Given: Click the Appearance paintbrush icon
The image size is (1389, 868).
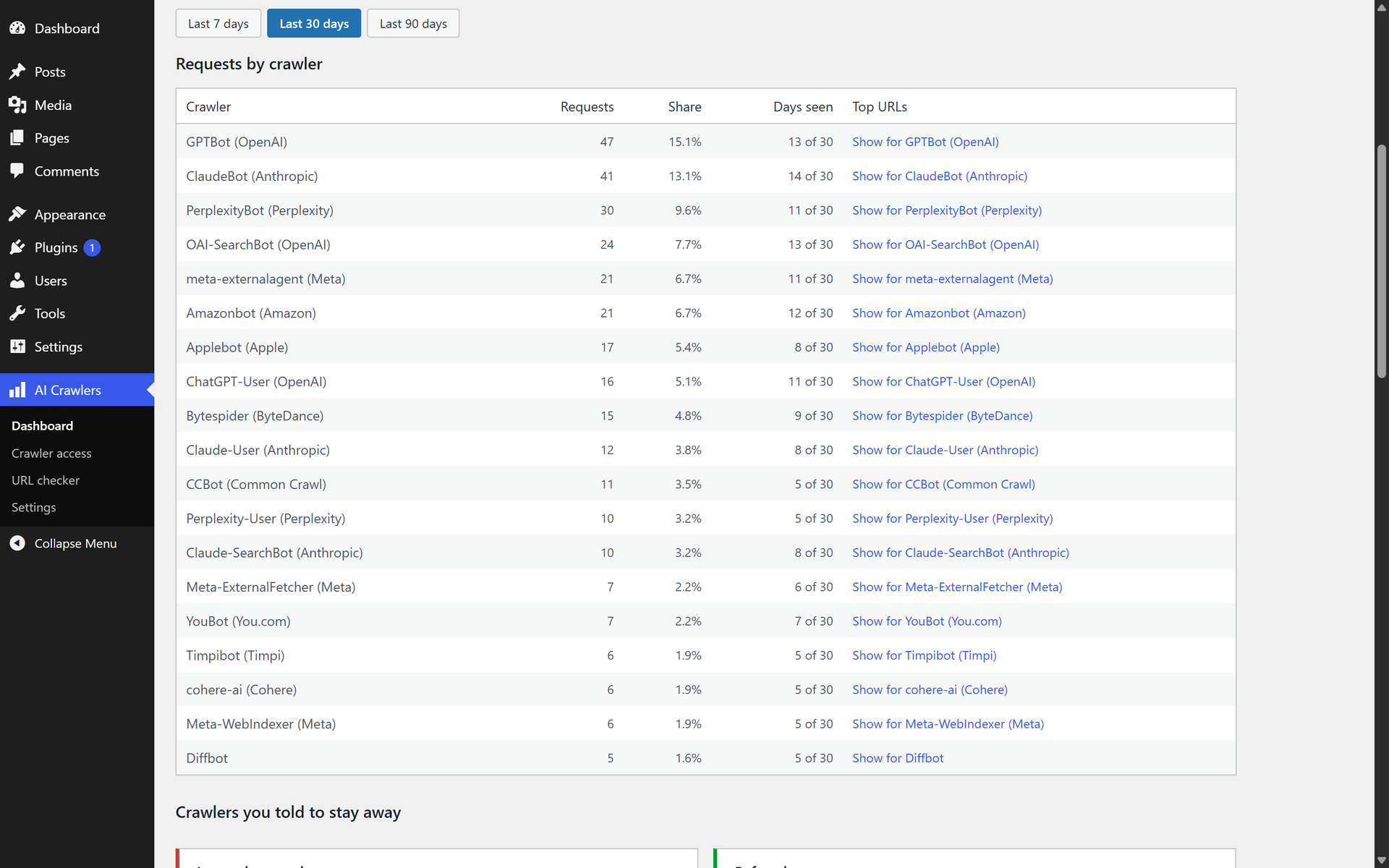Looking at the screenshot, I should point(17,214).
